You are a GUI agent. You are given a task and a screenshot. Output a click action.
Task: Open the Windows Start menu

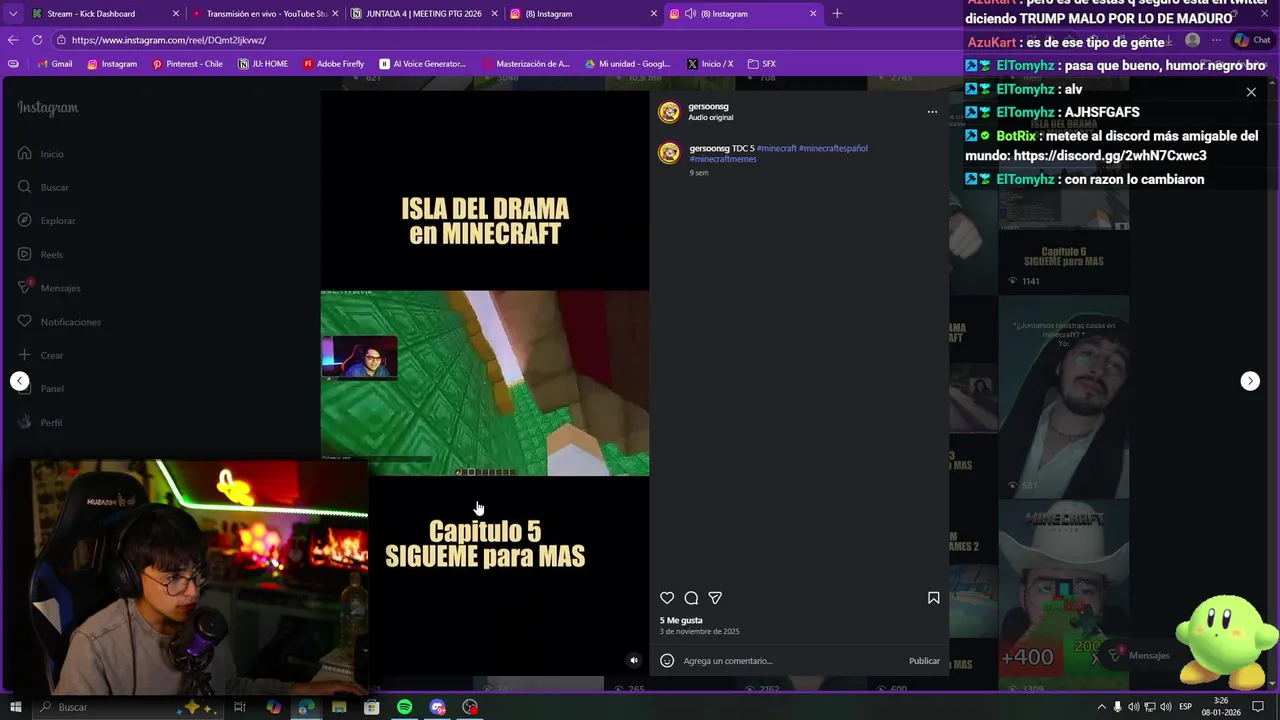click(15, 707)
